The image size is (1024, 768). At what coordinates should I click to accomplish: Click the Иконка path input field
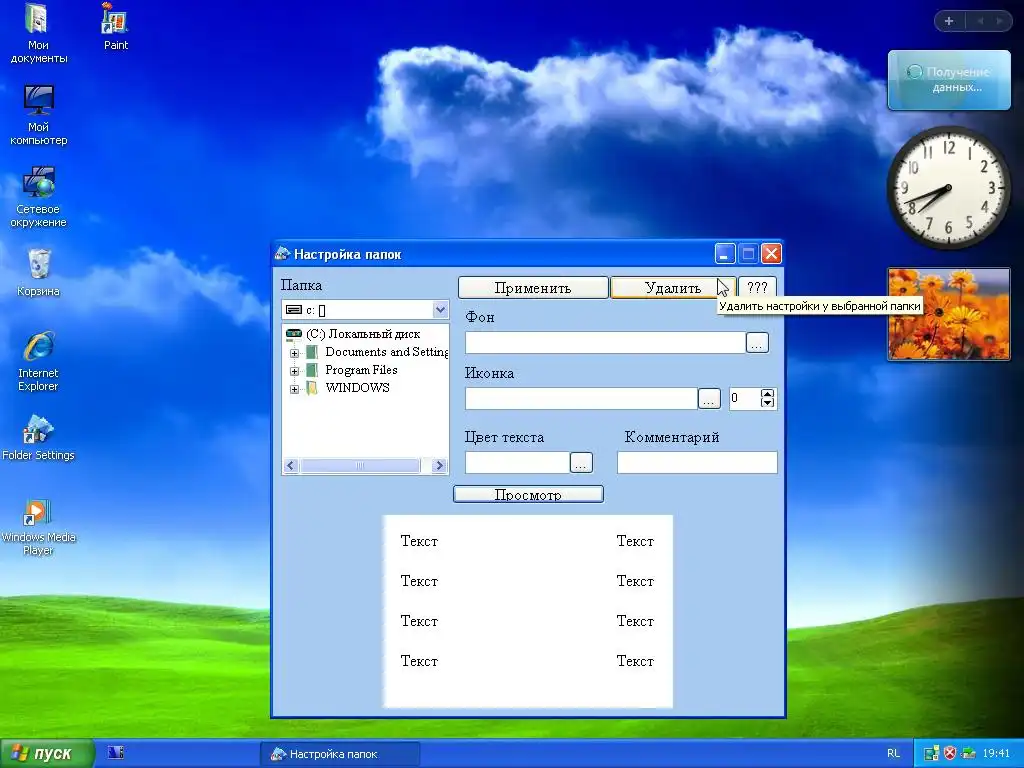coord(581,398)
